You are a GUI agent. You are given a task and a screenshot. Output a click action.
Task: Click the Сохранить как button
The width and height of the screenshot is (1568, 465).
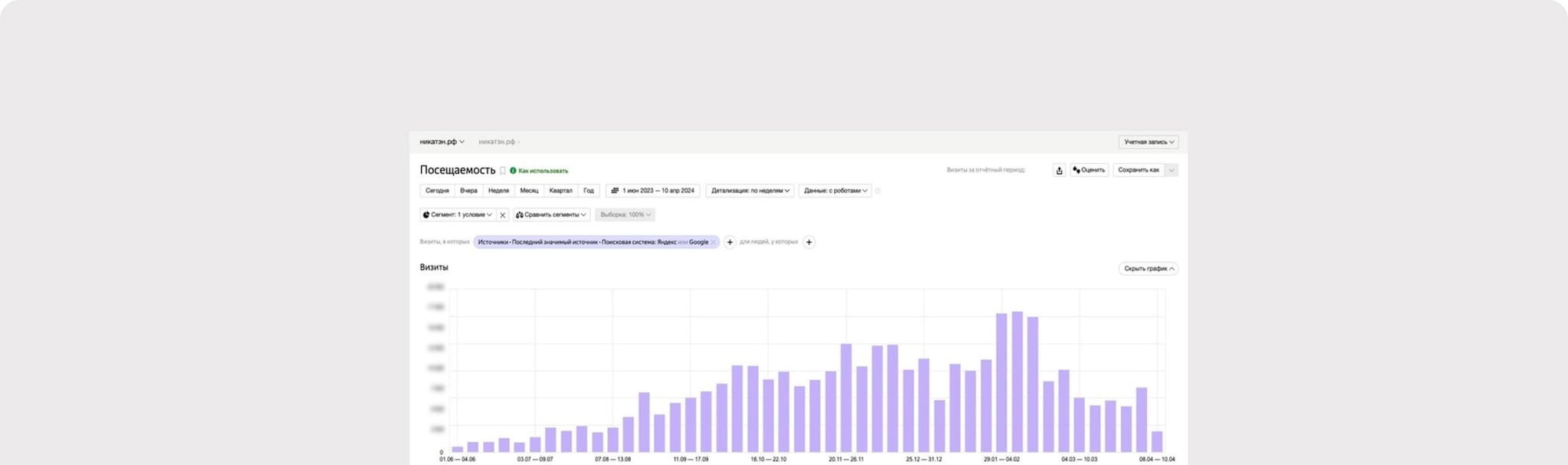point(1138,170)
